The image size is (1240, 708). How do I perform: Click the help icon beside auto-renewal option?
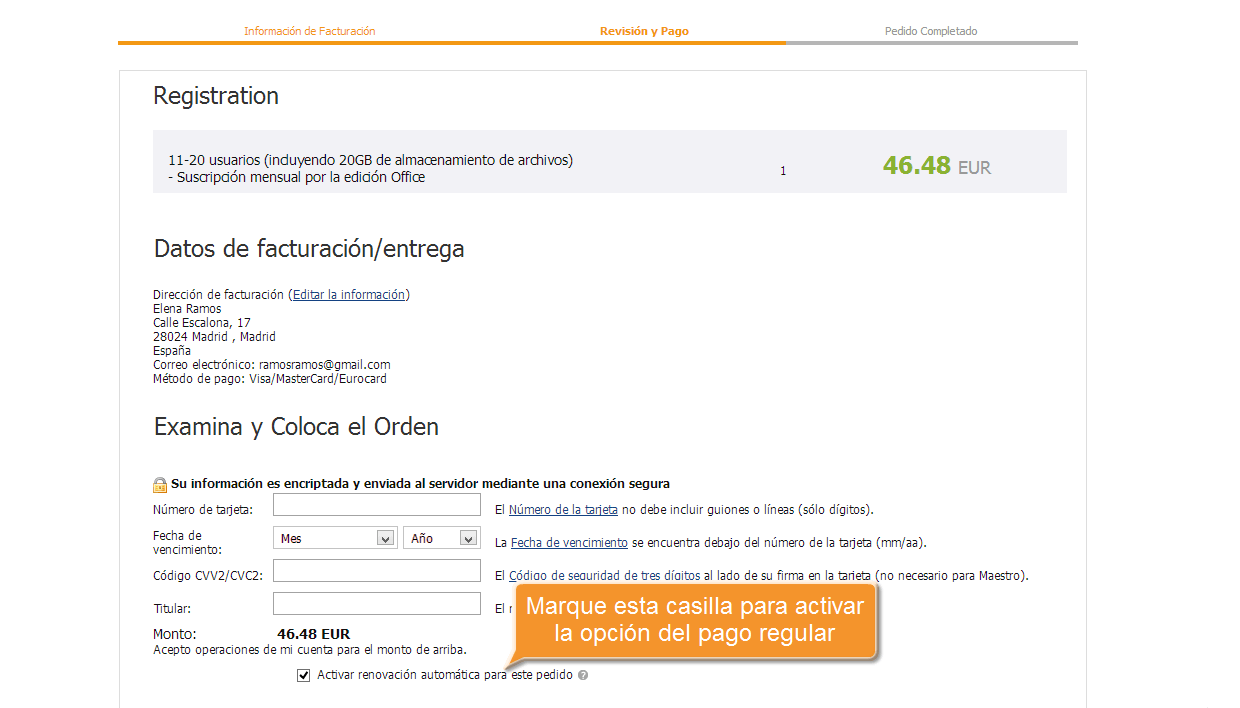583,675
